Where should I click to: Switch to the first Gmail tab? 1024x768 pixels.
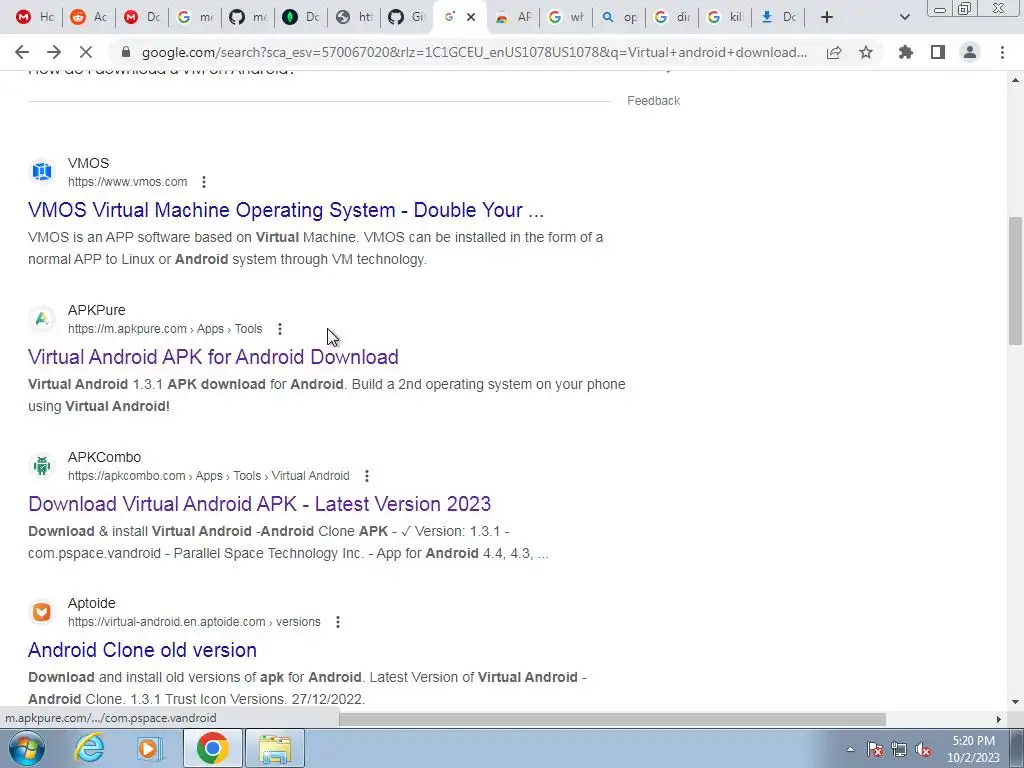pos(35,18)
